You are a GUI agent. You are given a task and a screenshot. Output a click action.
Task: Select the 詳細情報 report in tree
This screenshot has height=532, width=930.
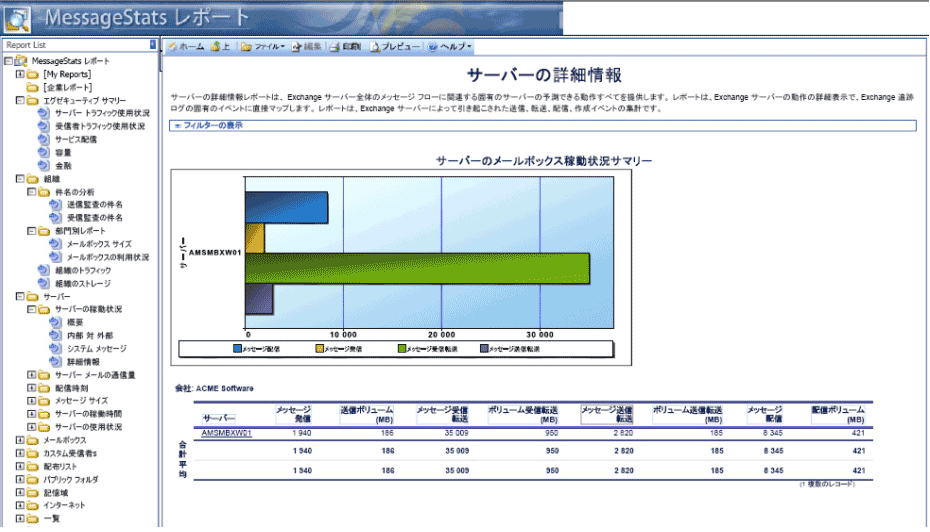84,361
